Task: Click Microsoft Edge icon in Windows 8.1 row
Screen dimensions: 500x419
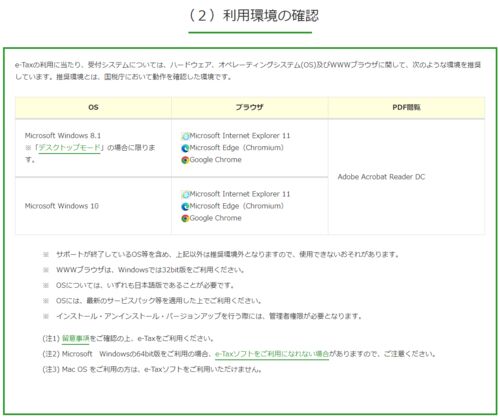Action: 185,148
